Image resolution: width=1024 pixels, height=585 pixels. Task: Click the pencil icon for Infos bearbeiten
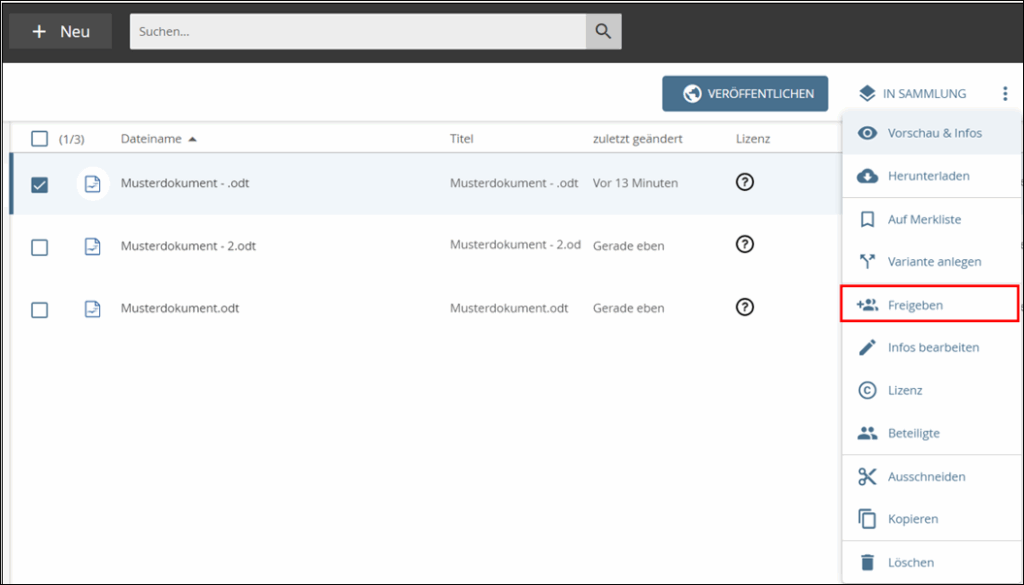click(x=867, y=347)
